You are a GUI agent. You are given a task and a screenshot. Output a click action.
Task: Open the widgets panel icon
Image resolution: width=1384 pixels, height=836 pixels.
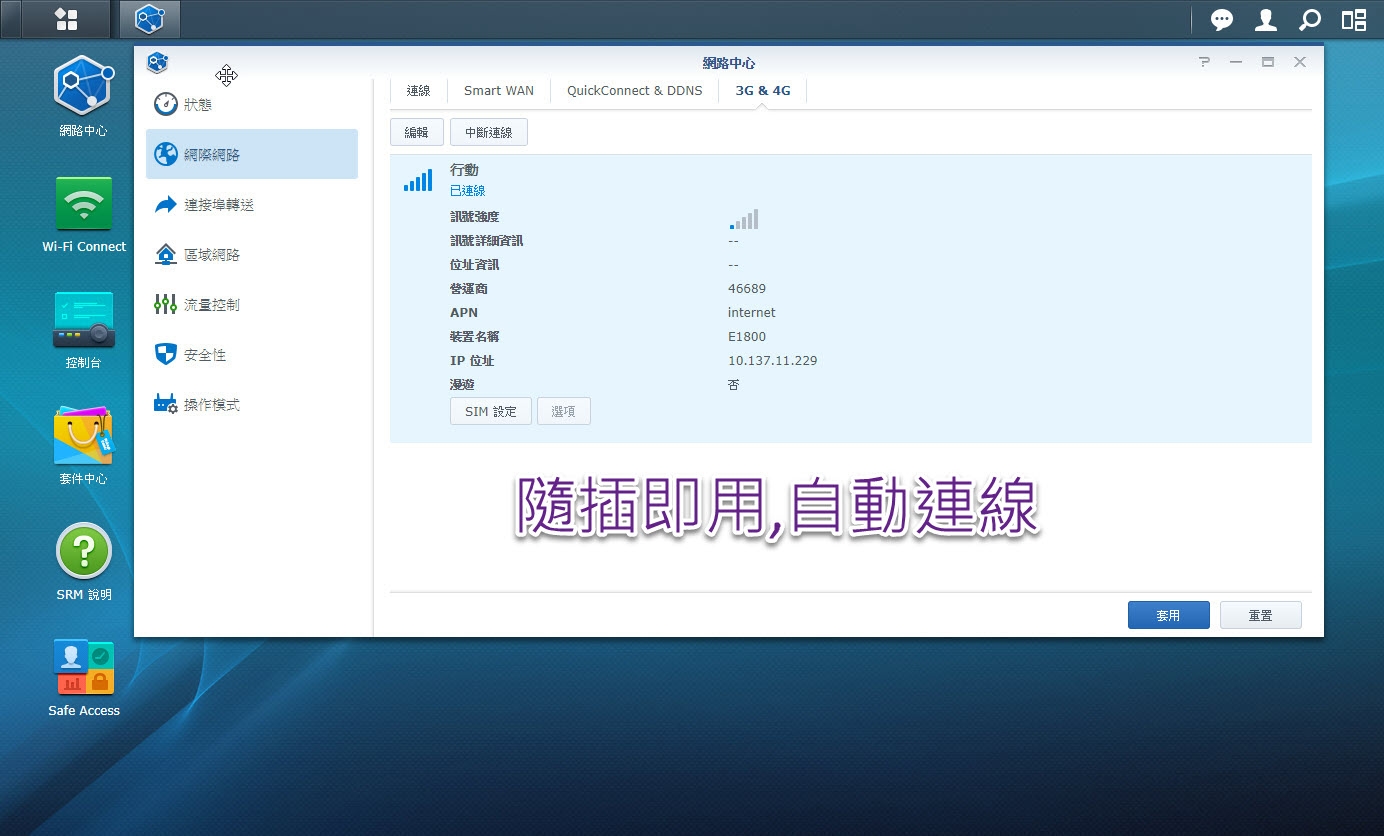[1354, 19]
